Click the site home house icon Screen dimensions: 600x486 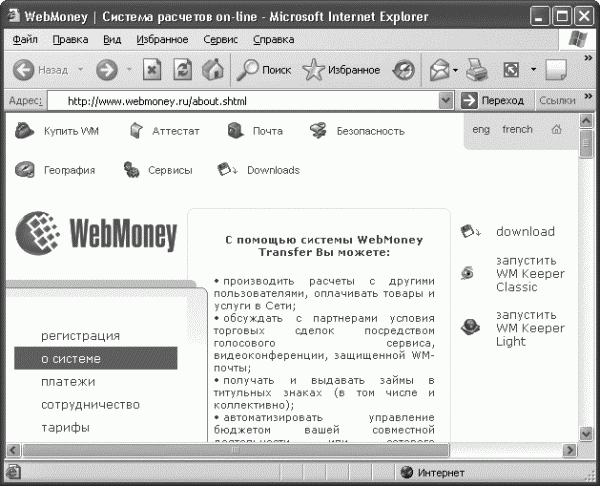pyautogui.click(x=556, y=129)
